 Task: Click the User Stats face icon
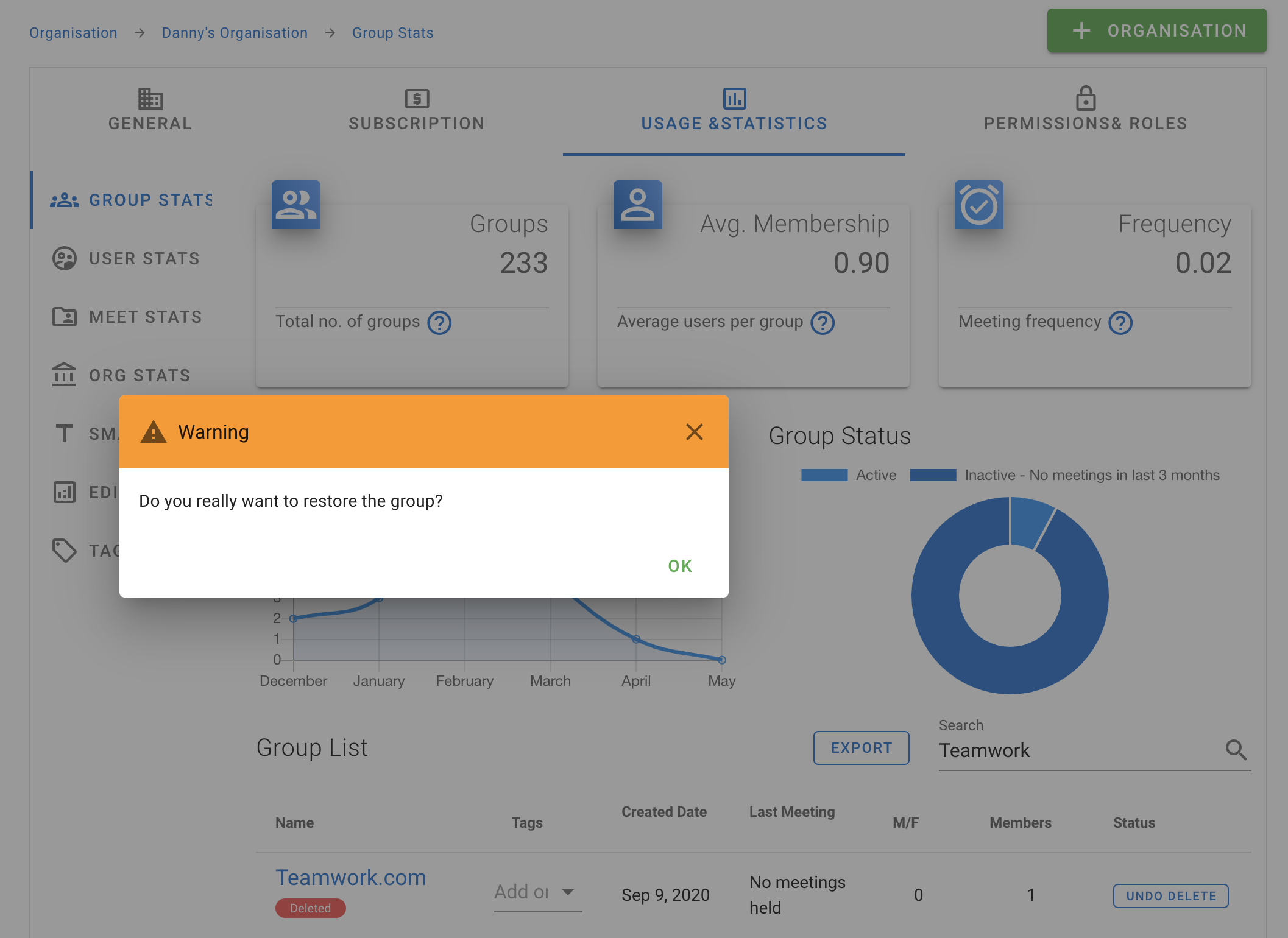[65, 258]
